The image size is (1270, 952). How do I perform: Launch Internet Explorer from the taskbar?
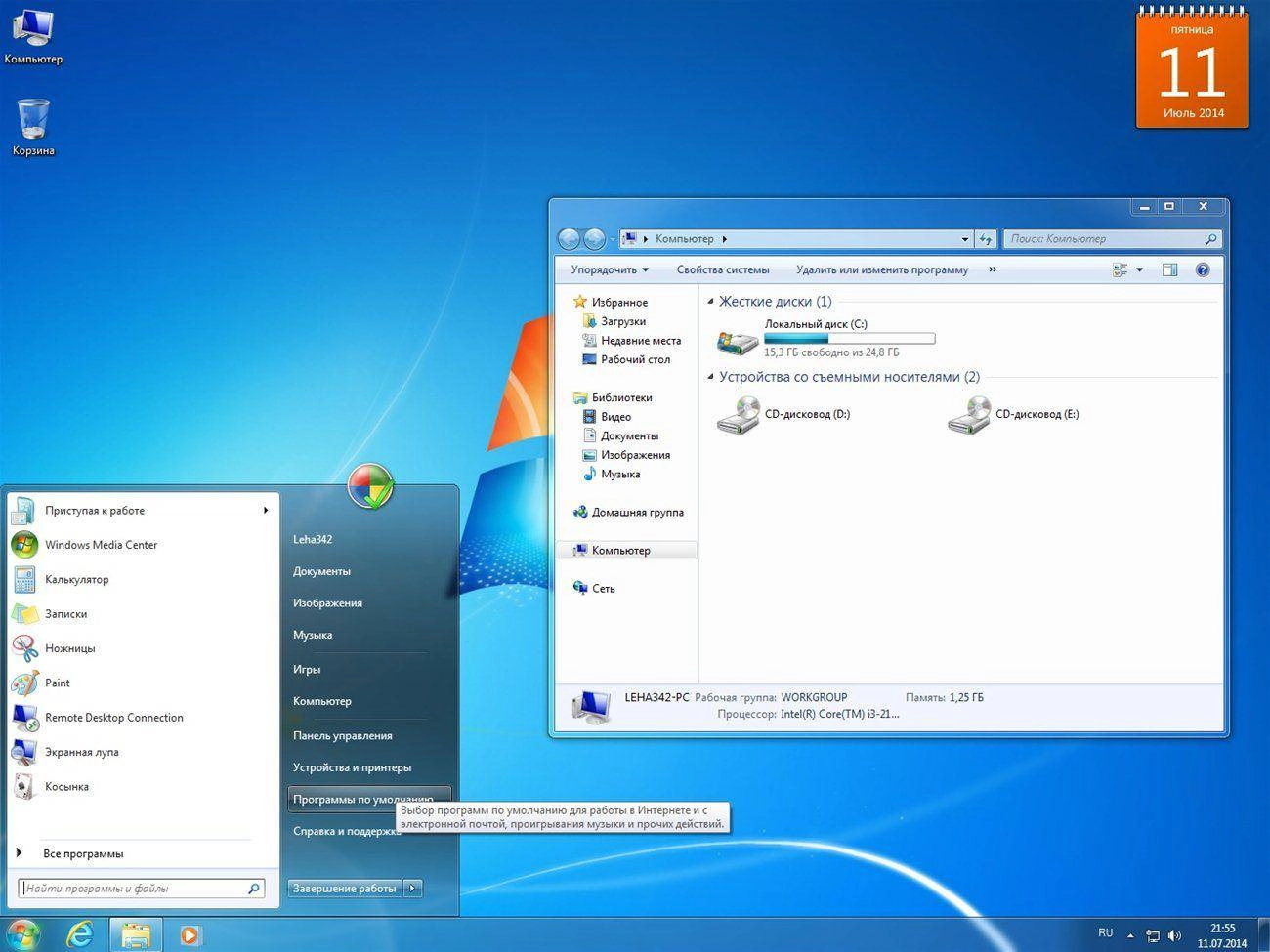(79, 935)
